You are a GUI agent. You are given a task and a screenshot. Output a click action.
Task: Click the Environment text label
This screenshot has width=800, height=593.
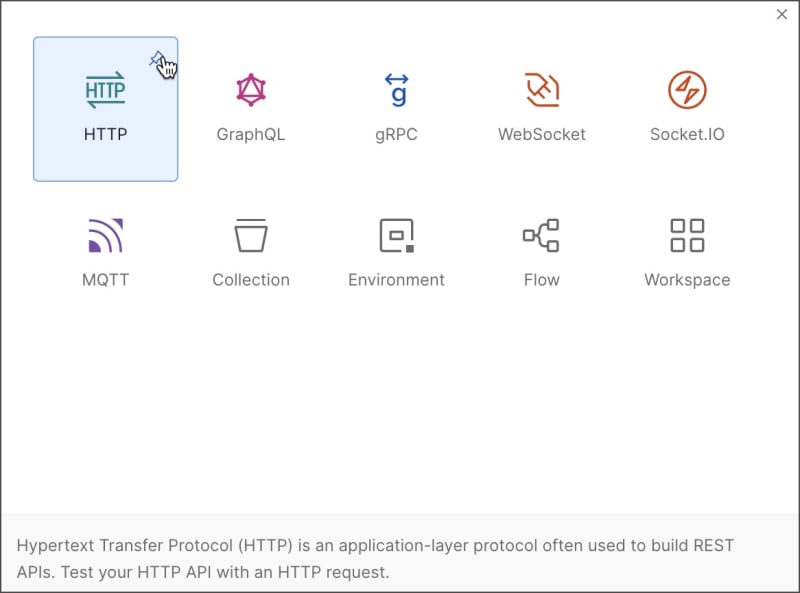point(396,280)
